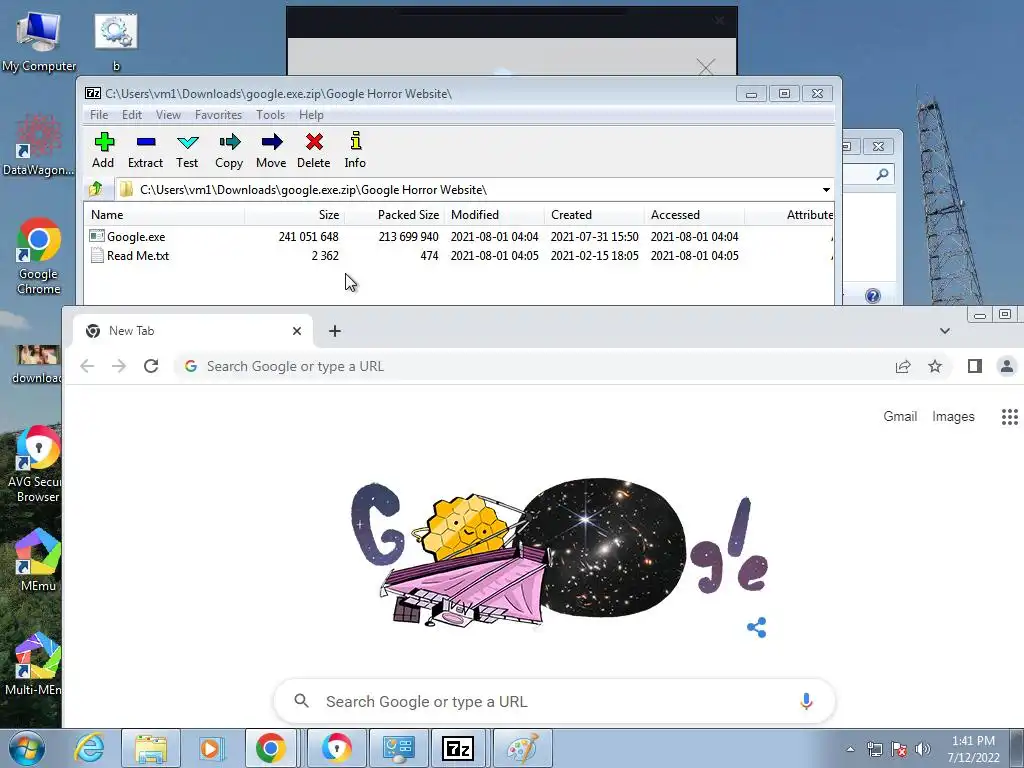The width and height of the screenshot is (1024, 768).
Task: Reload the Chrome page
Action: [x=151, y=366]
